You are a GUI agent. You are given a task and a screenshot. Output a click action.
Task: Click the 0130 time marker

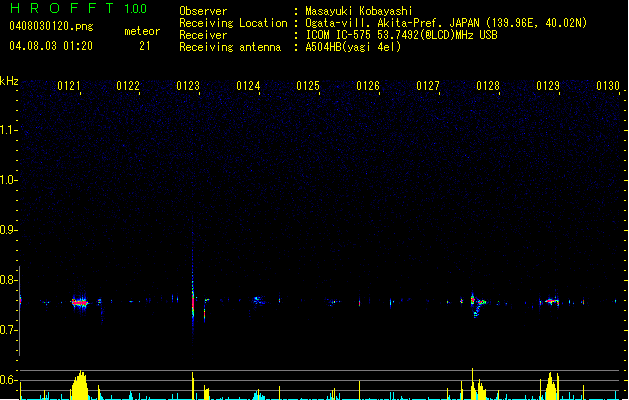pyautogui.click(x=608, y=86)
